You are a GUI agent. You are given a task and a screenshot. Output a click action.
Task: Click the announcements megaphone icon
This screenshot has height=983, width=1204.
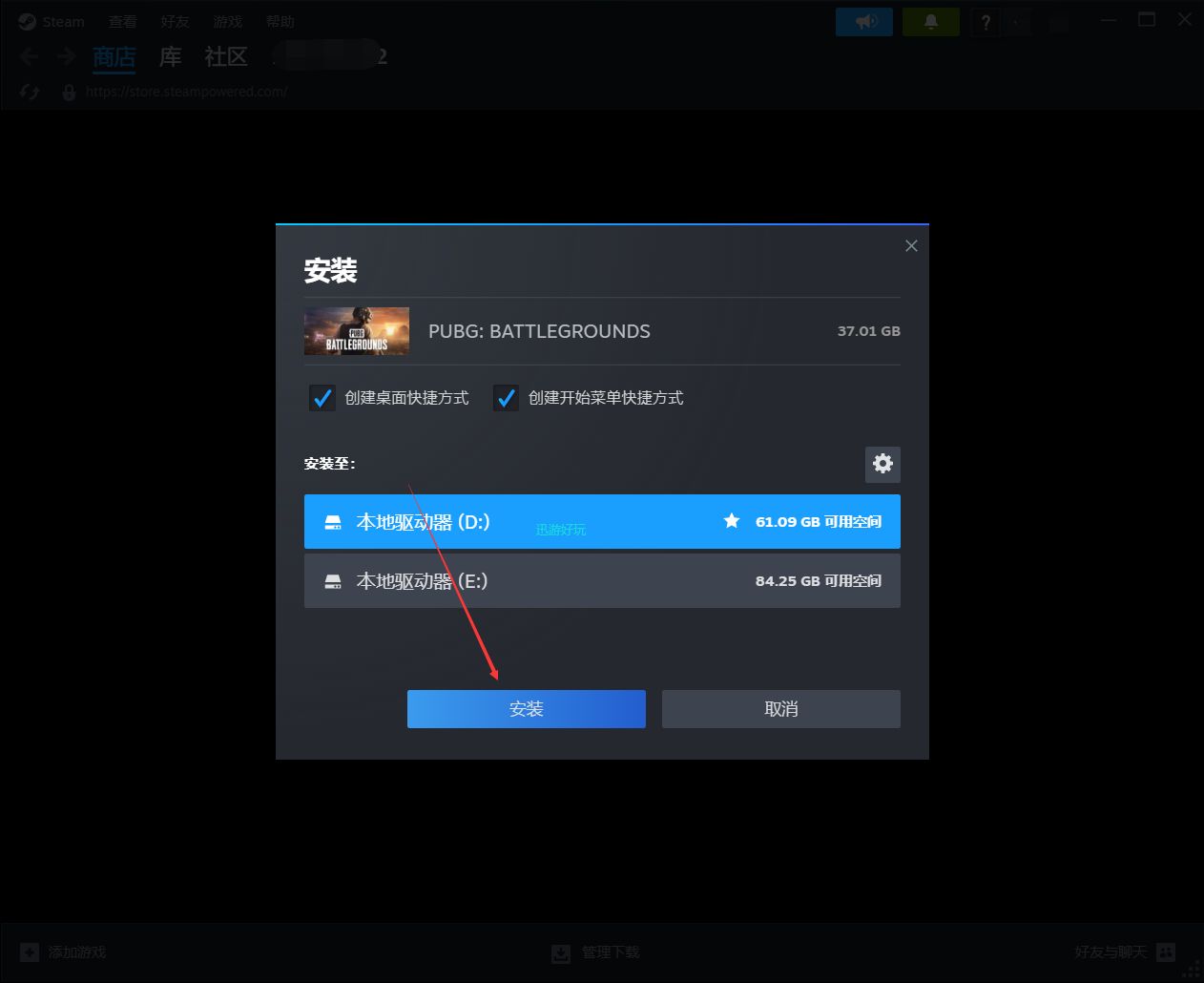pyautogui.click(x=864, y=22)
